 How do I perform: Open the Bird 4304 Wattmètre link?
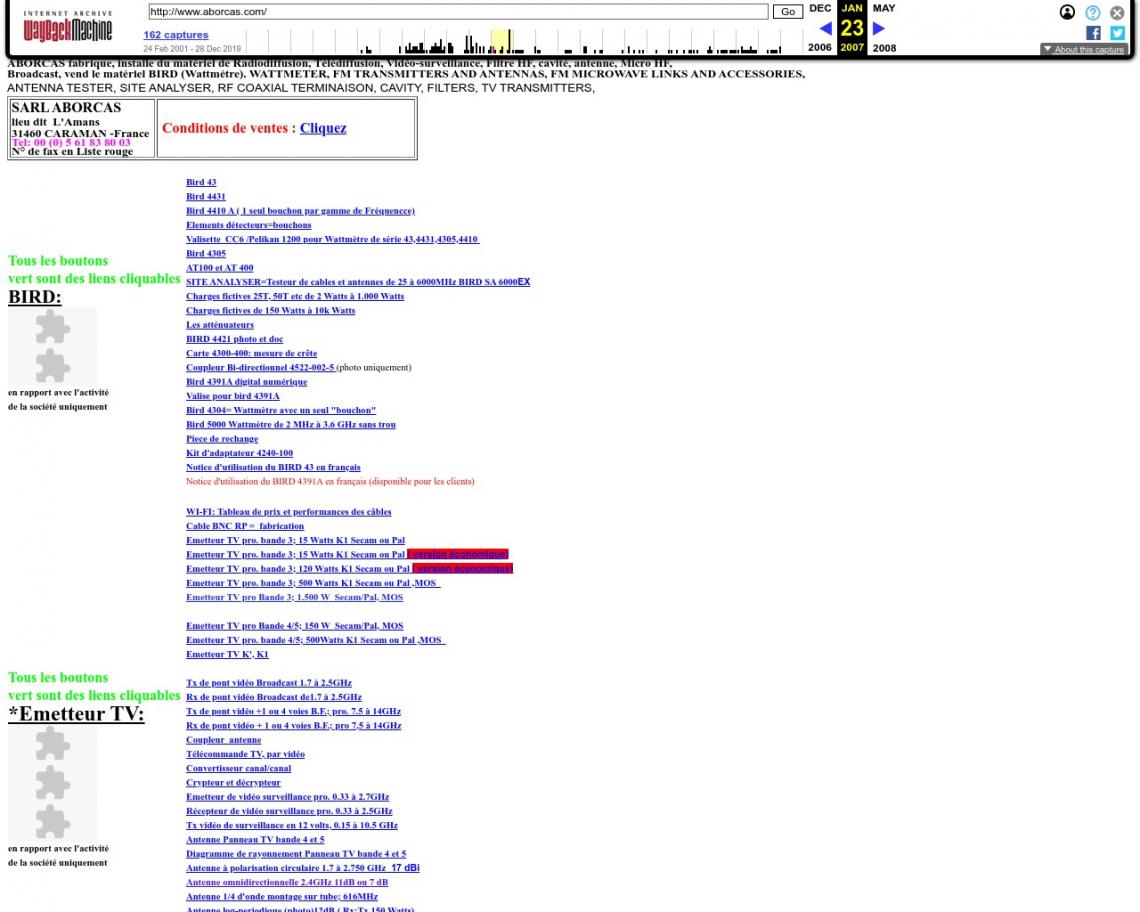point(281,410)
